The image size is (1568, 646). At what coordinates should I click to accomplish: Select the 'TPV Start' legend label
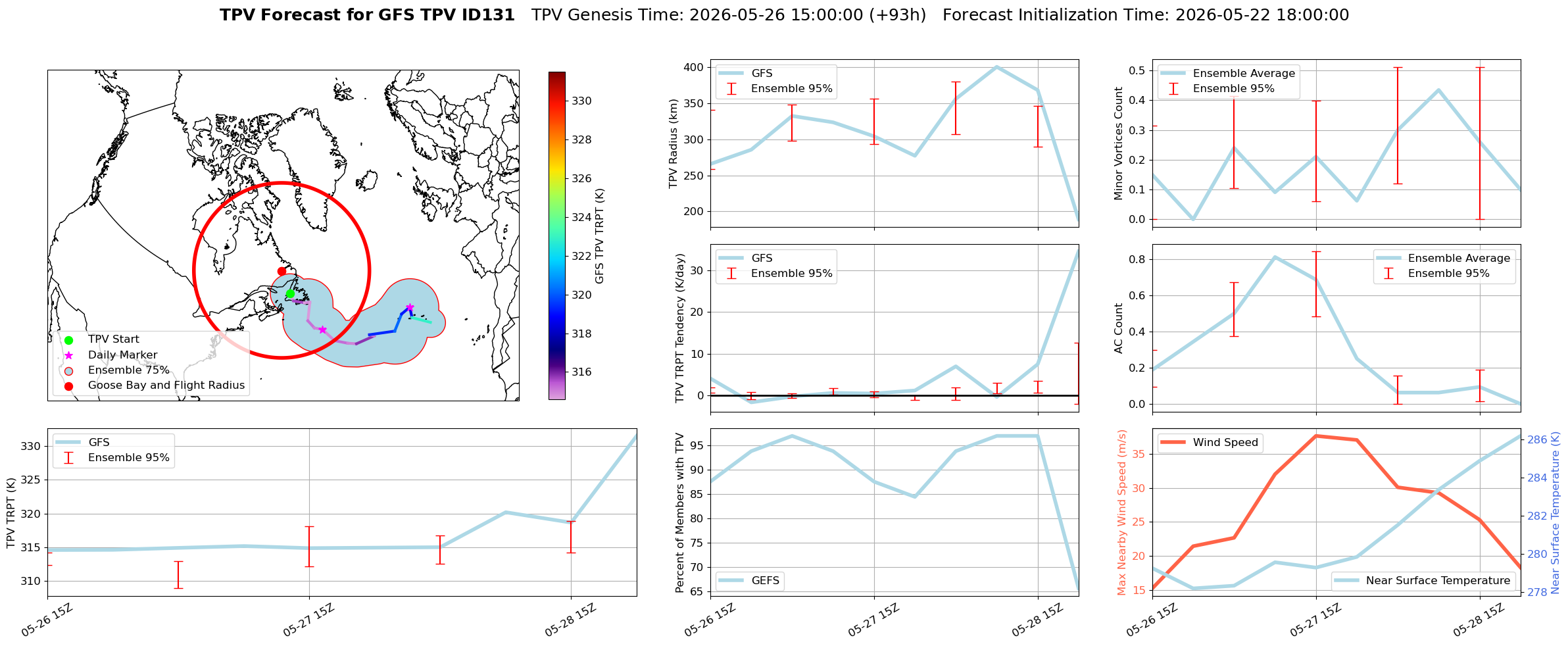114,339
